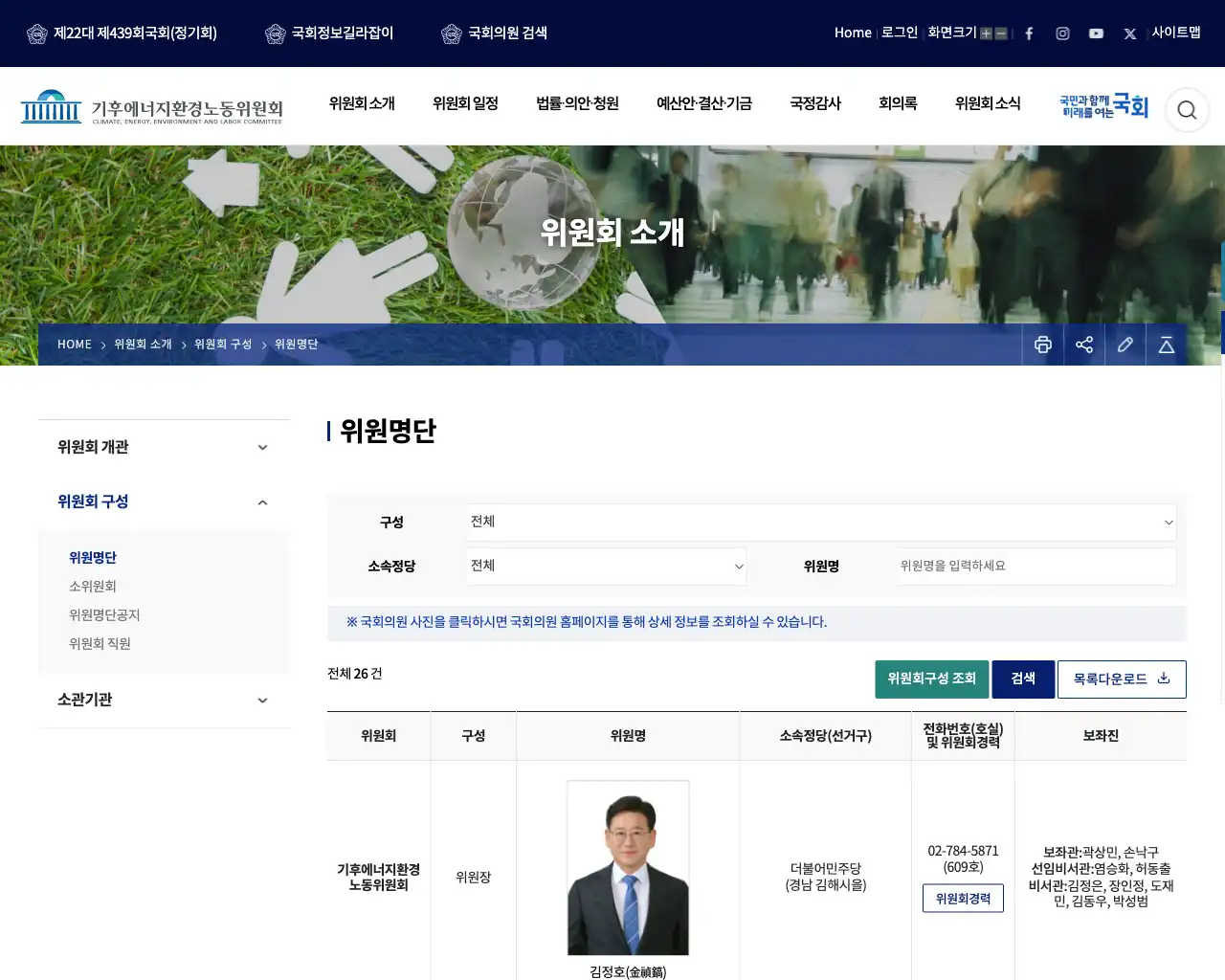Increase screen size with plus icon
Screen dimensions: 1225x980
point(986,33)
